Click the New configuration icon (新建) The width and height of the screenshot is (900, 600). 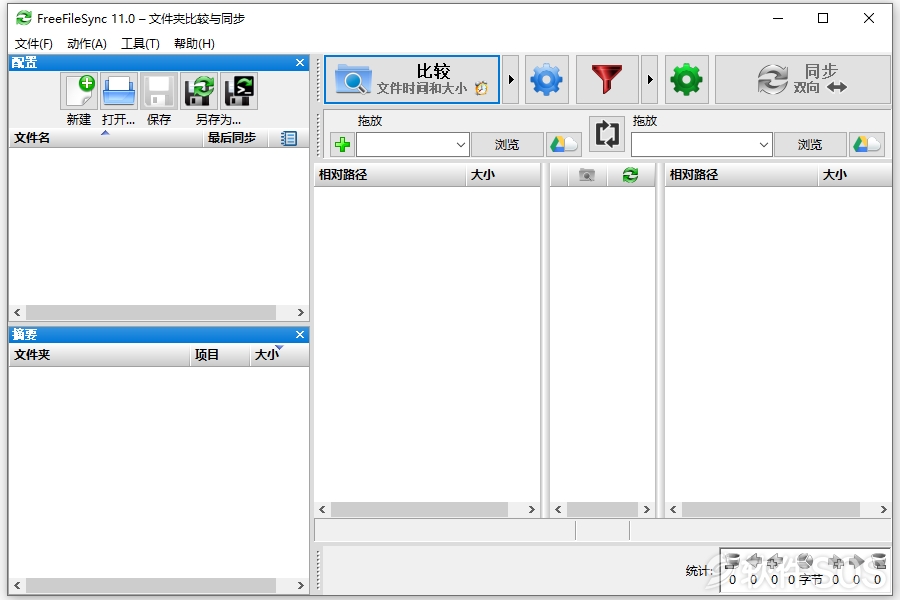click(79, 91)
